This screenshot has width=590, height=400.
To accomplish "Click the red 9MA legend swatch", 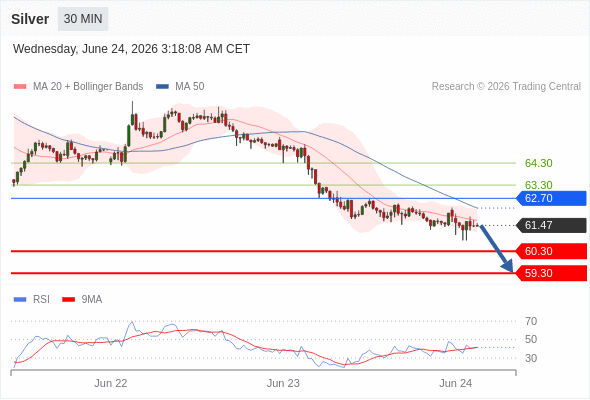I will (x=68, y=300).
